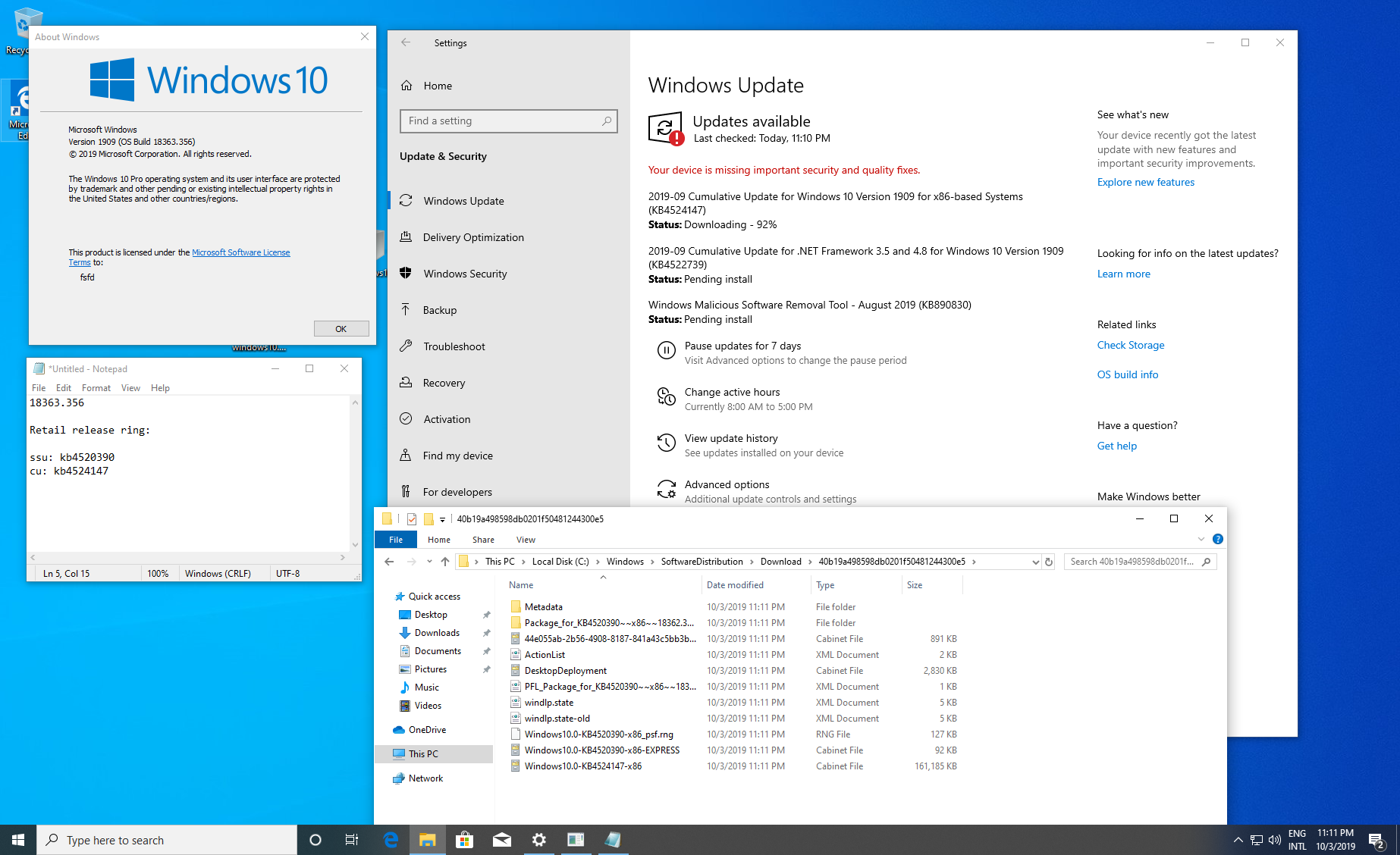Open Notepad File menu
The width and height of the screenshot is (1400, 855).
[39, 388]
